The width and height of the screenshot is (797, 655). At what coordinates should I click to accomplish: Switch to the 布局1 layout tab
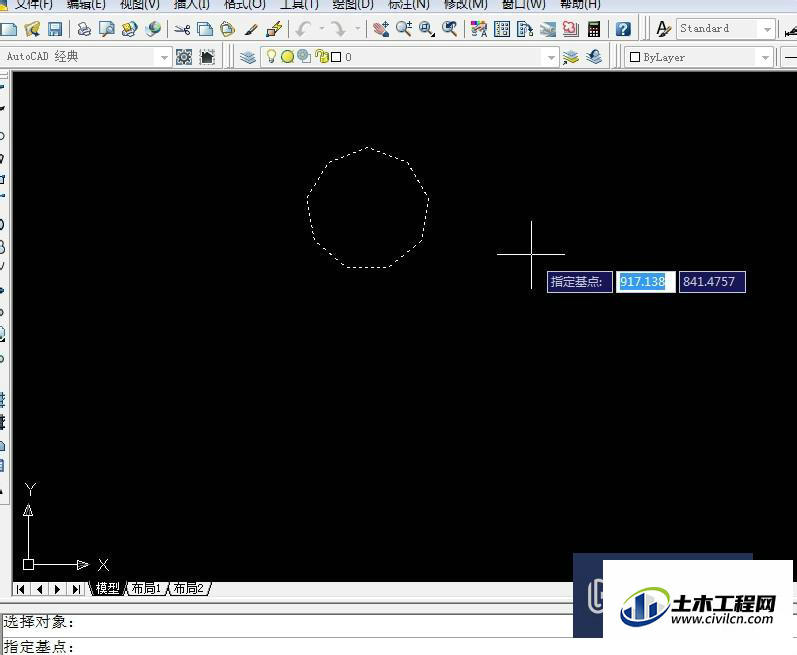click(146, 588)
